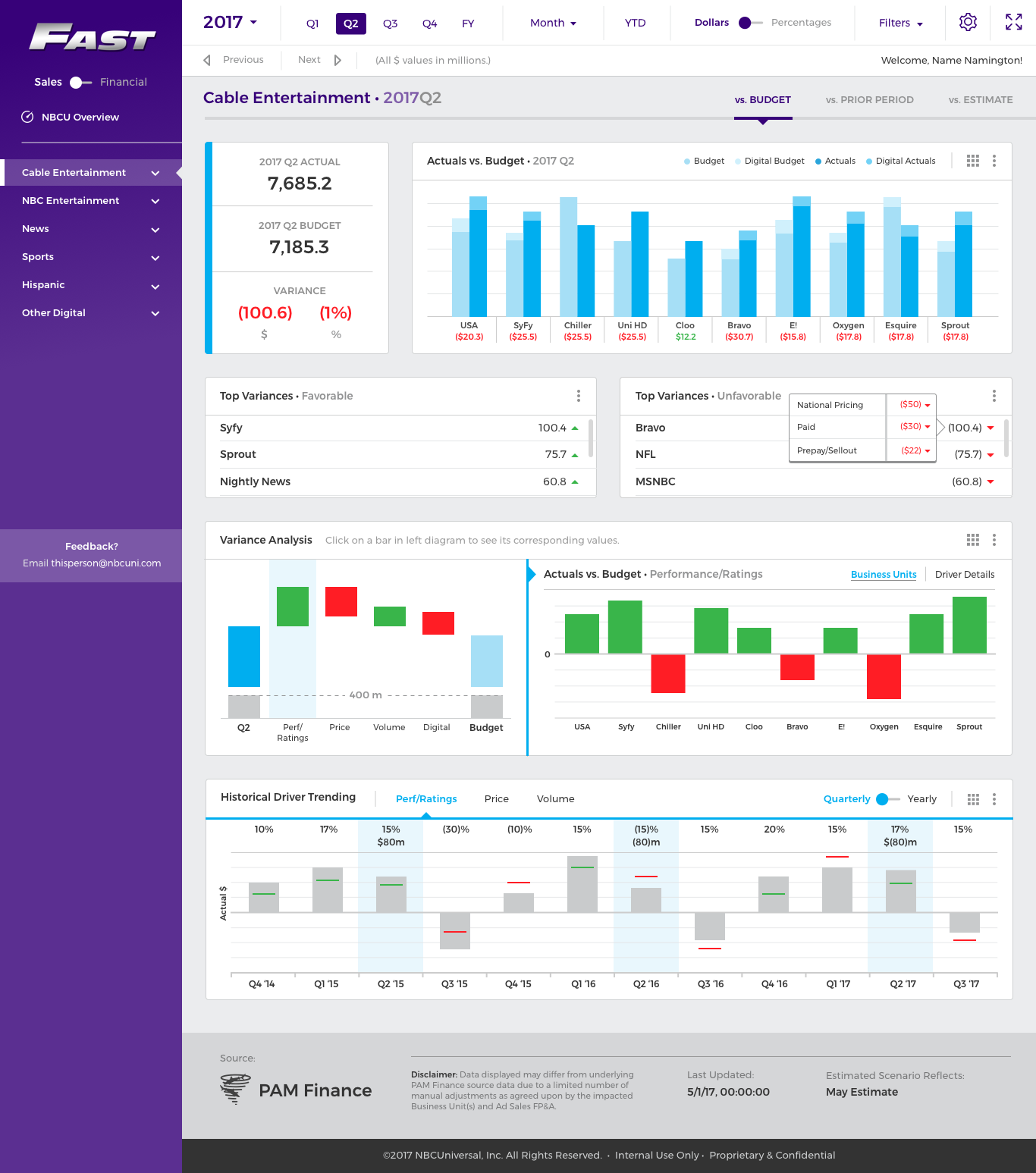This screenshot has width=1036, height=1173.
Task: Open the Filters dropdown
Action: point(901,24)
